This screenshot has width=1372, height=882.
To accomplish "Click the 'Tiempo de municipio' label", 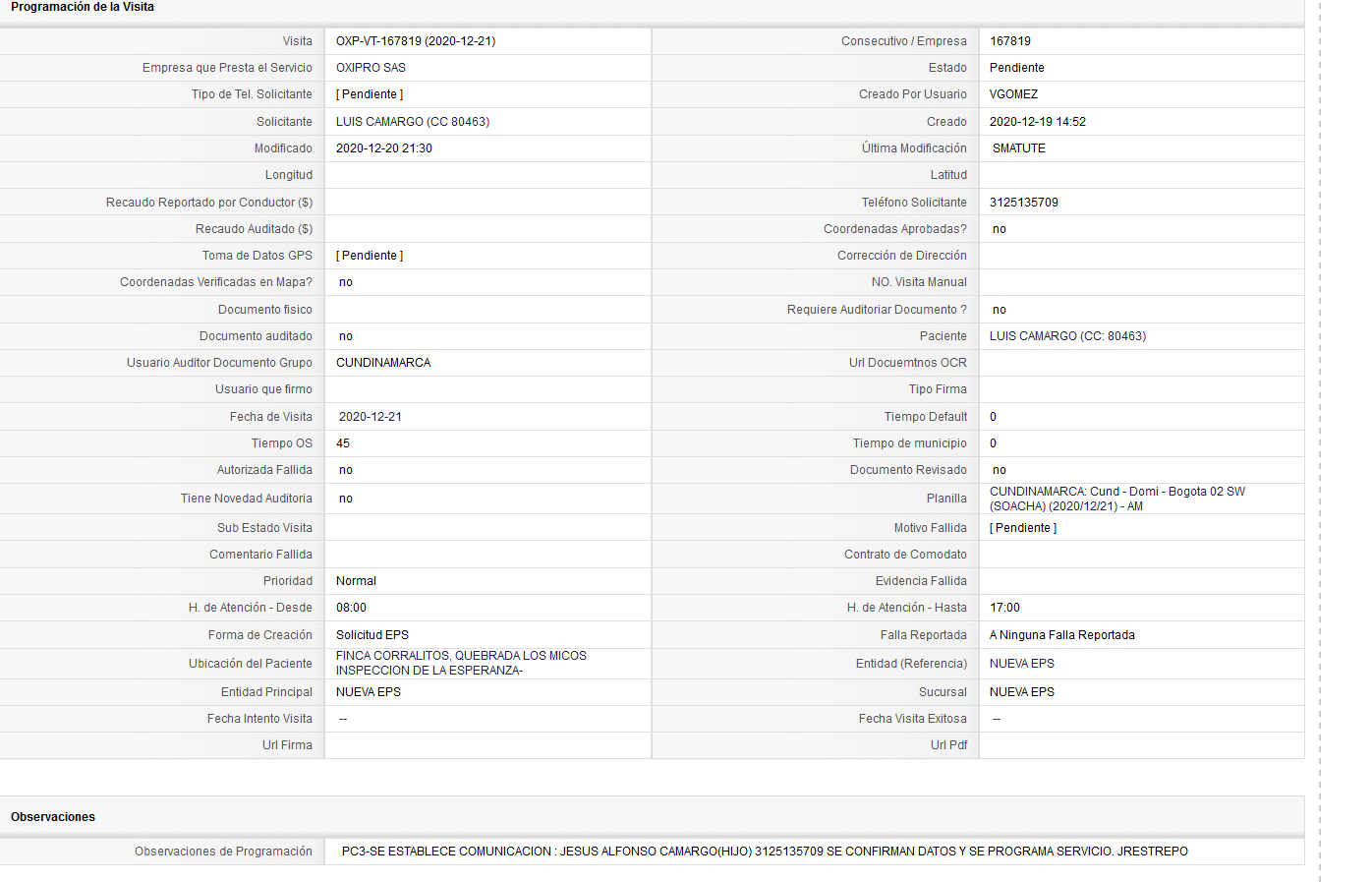I will click(x=910, y=443).
